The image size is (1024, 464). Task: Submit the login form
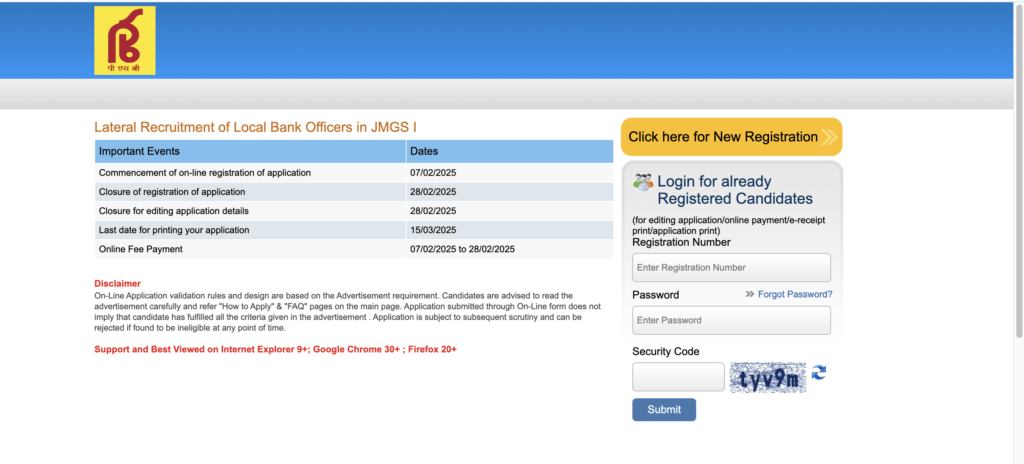coord(664,410)
